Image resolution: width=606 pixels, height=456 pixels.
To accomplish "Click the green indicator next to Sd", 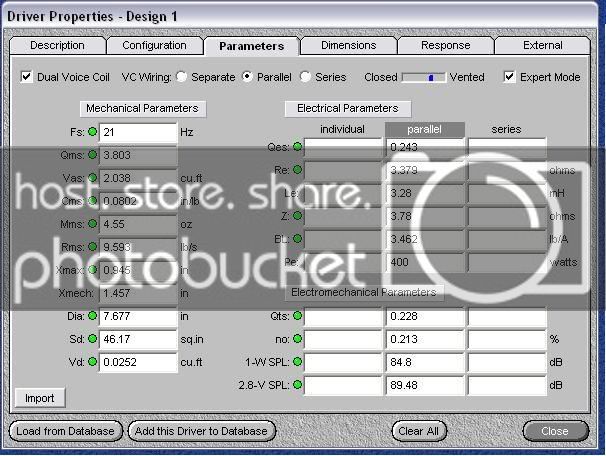I will click(92, 339).
